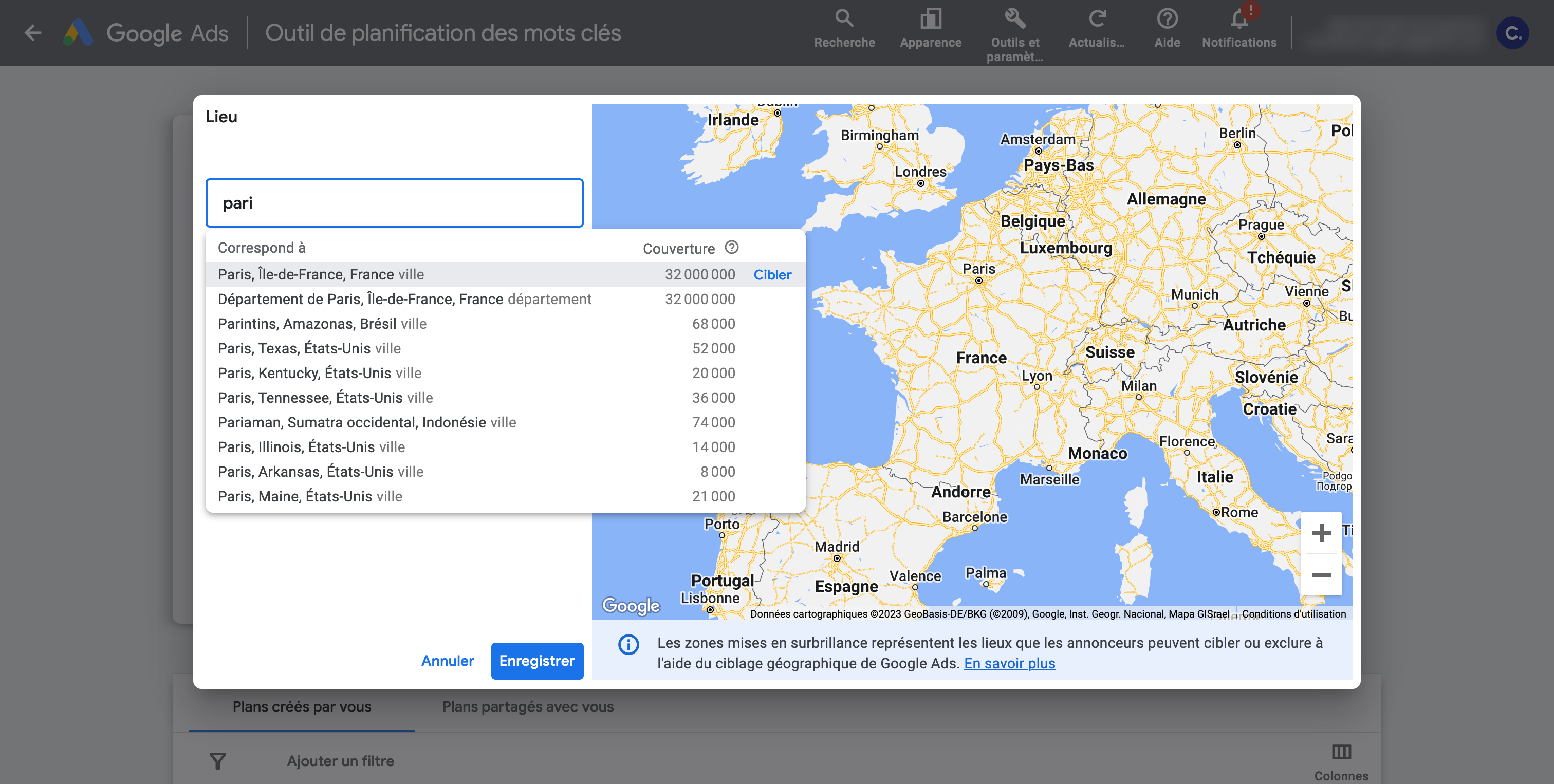
Task: Click the info icon below the map
Action: pos(628,644)
